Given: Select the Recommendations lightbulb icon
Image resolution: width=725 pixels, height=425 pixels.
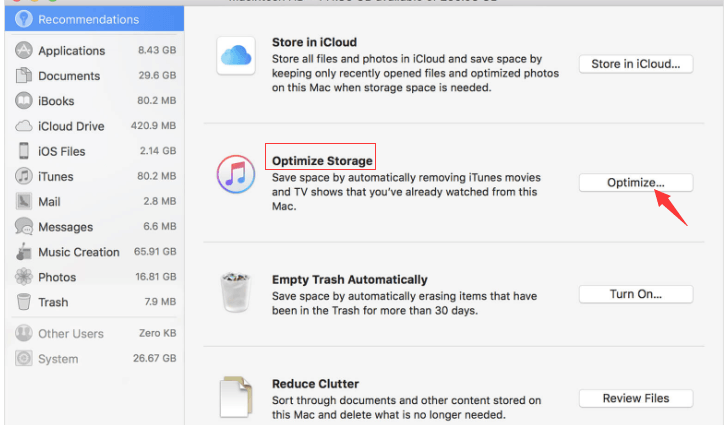Looking at the screenshot, I should tap(24, 19).
